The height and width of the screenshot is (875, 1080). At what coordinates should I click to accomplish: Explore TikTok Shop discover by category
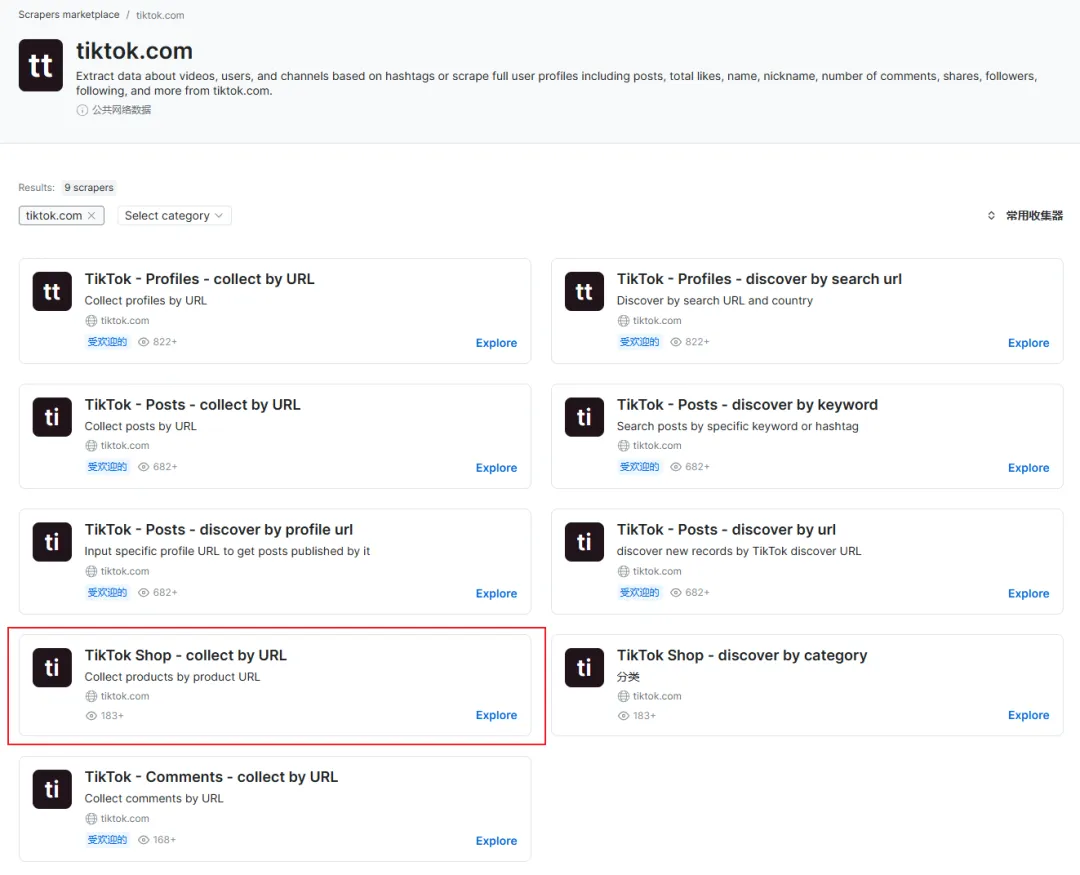(1028, 715)
